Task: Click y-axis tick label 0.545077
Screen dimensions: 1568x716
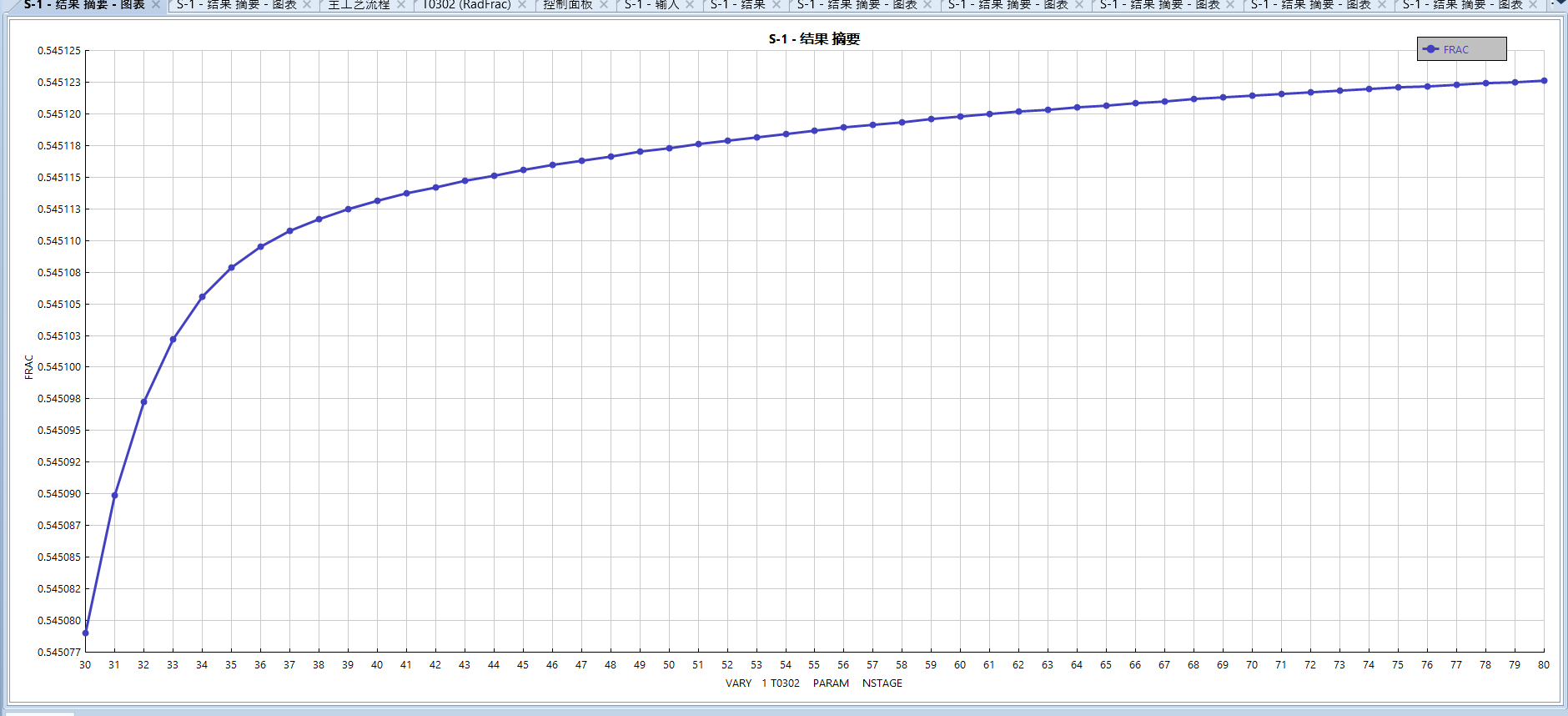Action: tap(59, 653)
